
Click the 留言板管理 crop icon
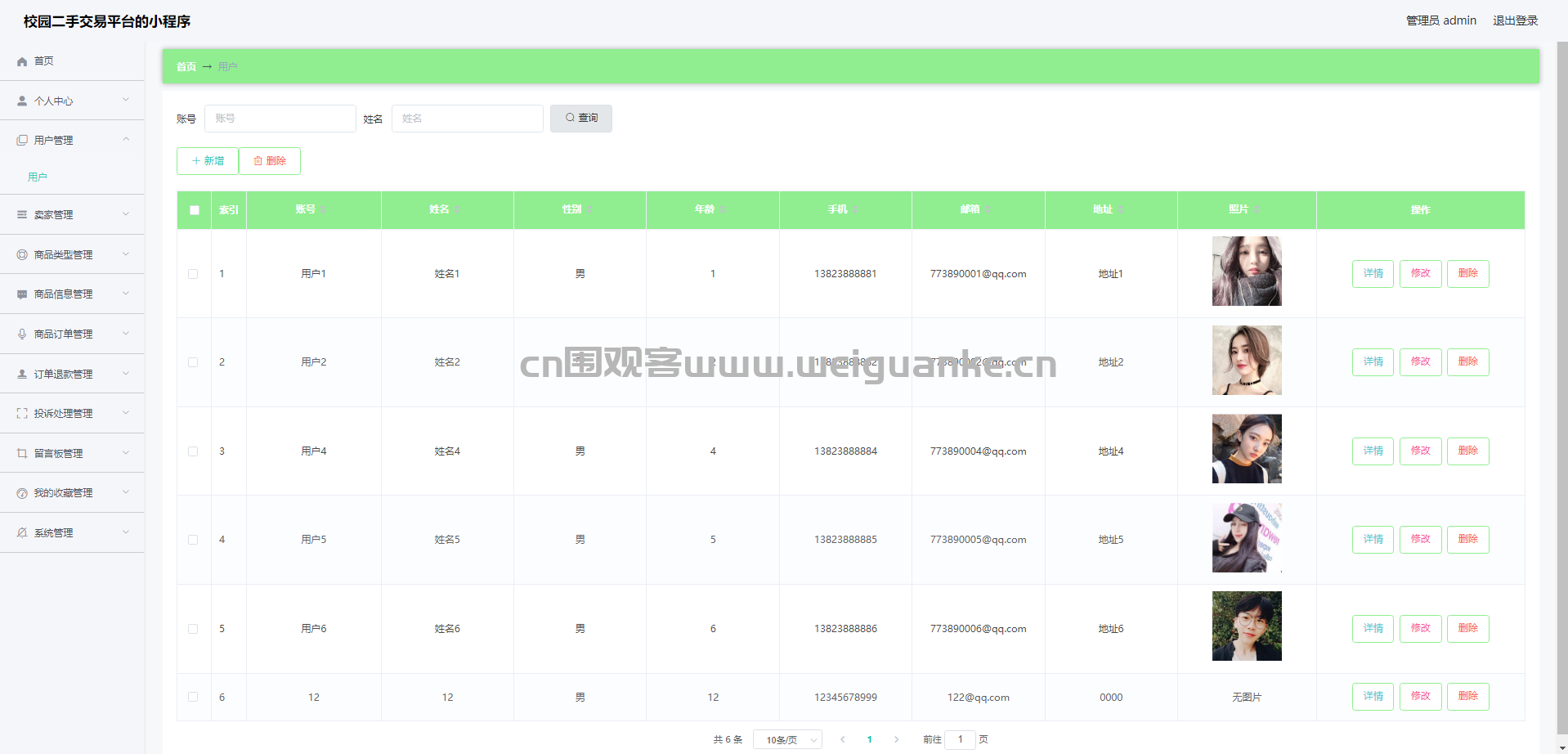pyautogui.click(x=22, y=453)
